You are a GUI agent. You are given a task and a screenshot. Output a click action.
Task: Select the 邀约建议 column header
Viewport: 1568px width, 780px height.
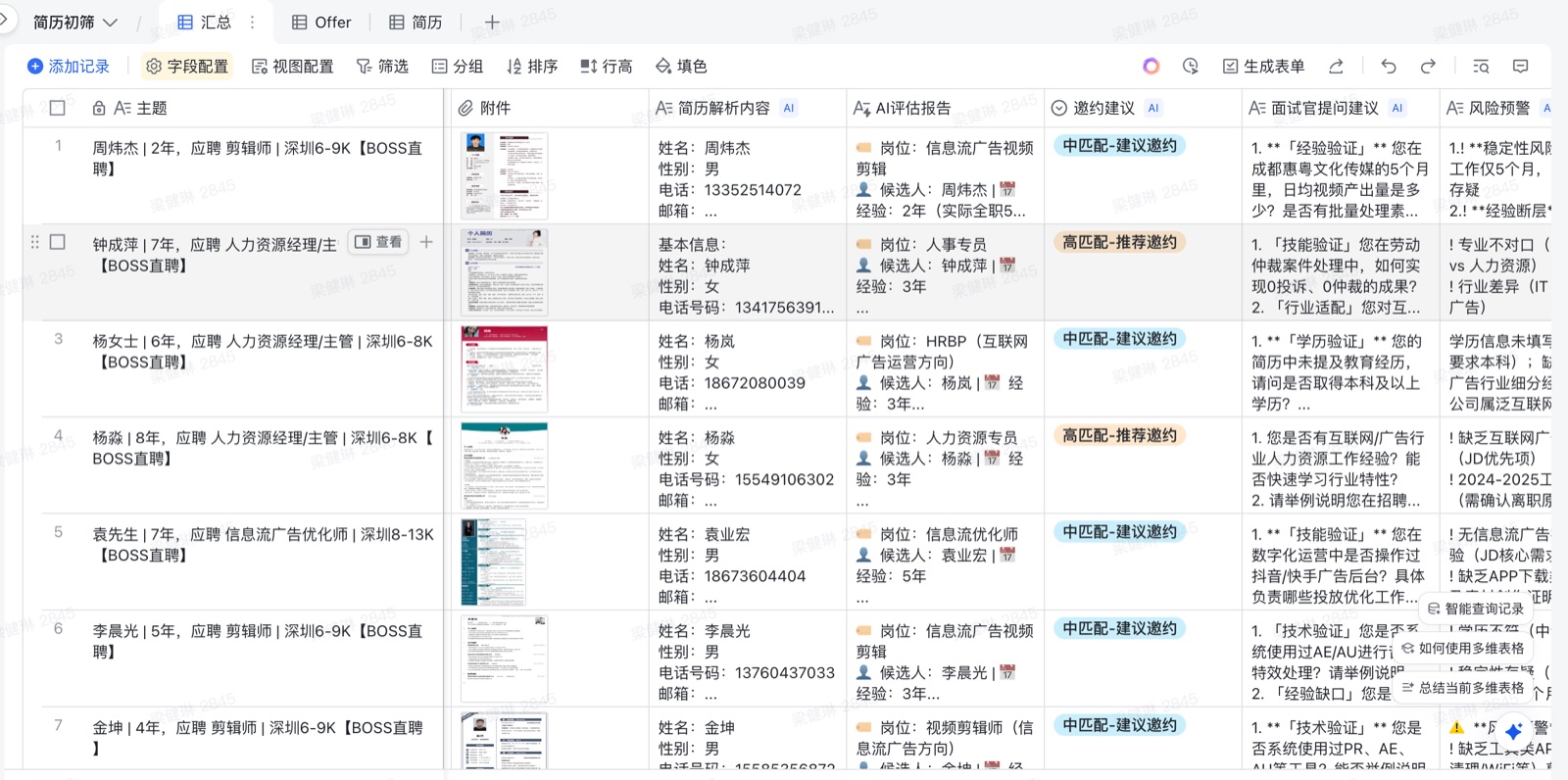(x=1142, y=108)
